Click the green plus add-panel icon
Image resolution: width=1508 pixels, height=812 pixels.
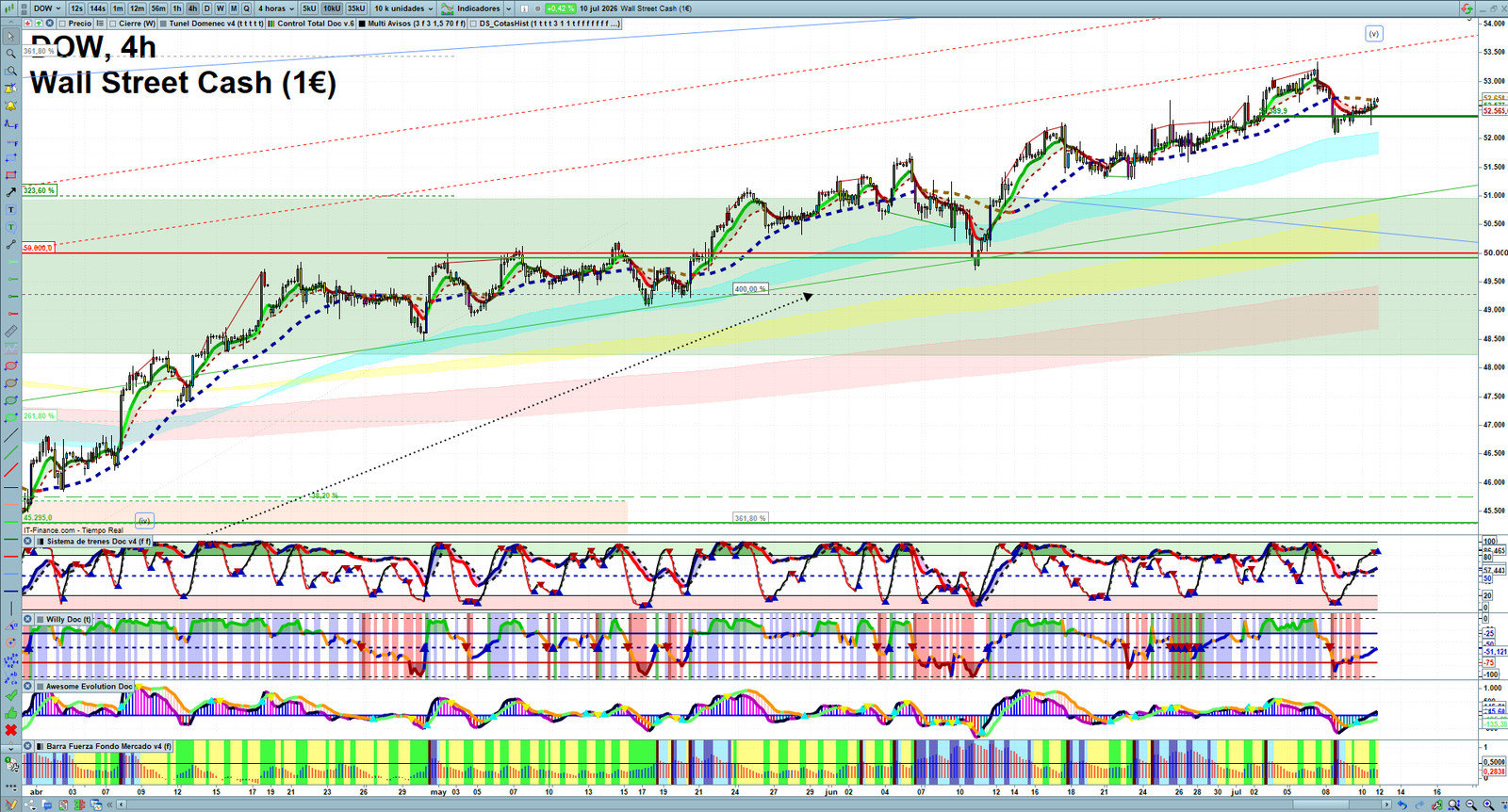pos(39,24)
